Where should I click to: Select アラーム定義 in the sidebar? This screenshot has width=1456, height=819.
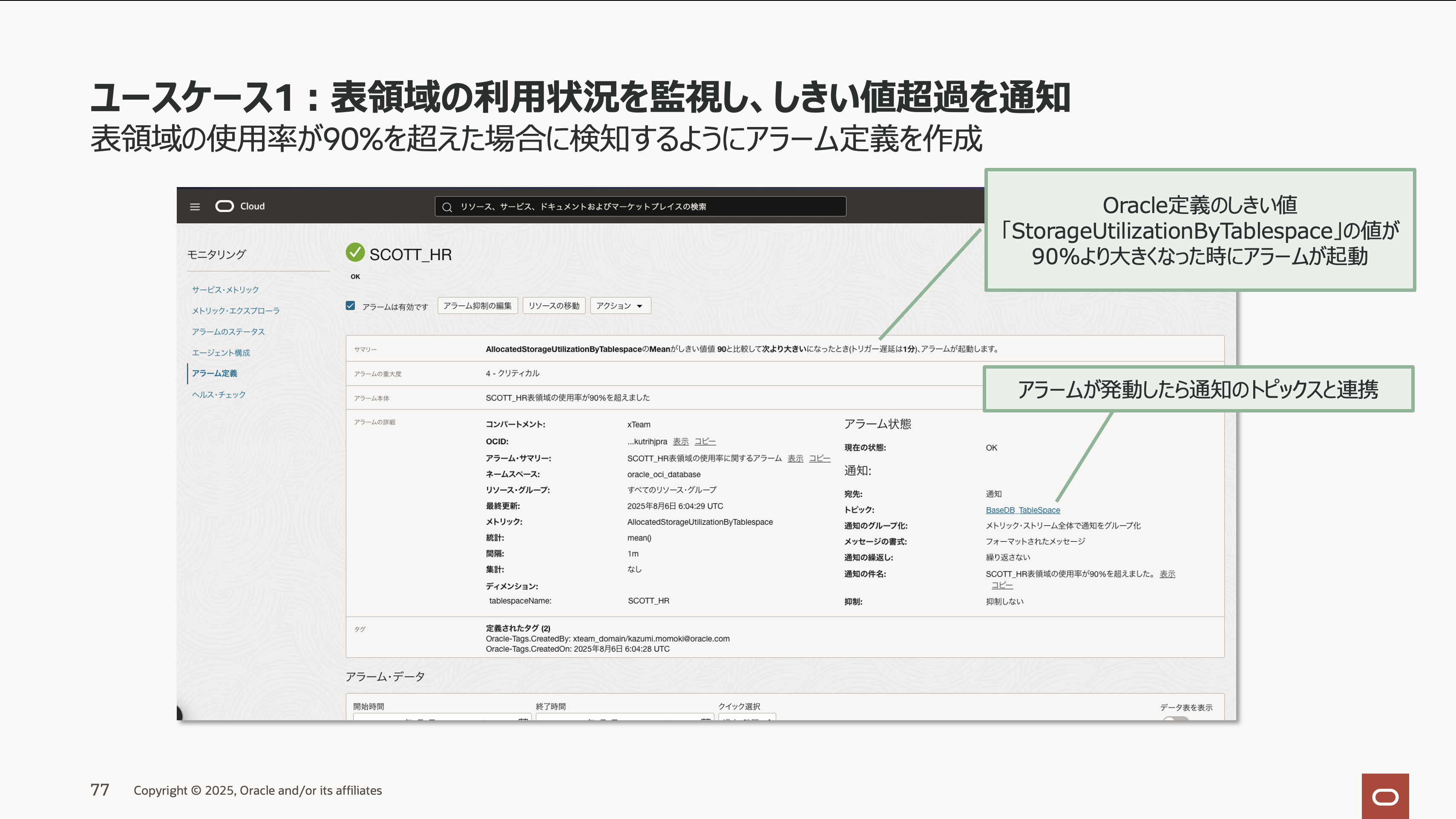pyautogui.click(x=214, y=374)
